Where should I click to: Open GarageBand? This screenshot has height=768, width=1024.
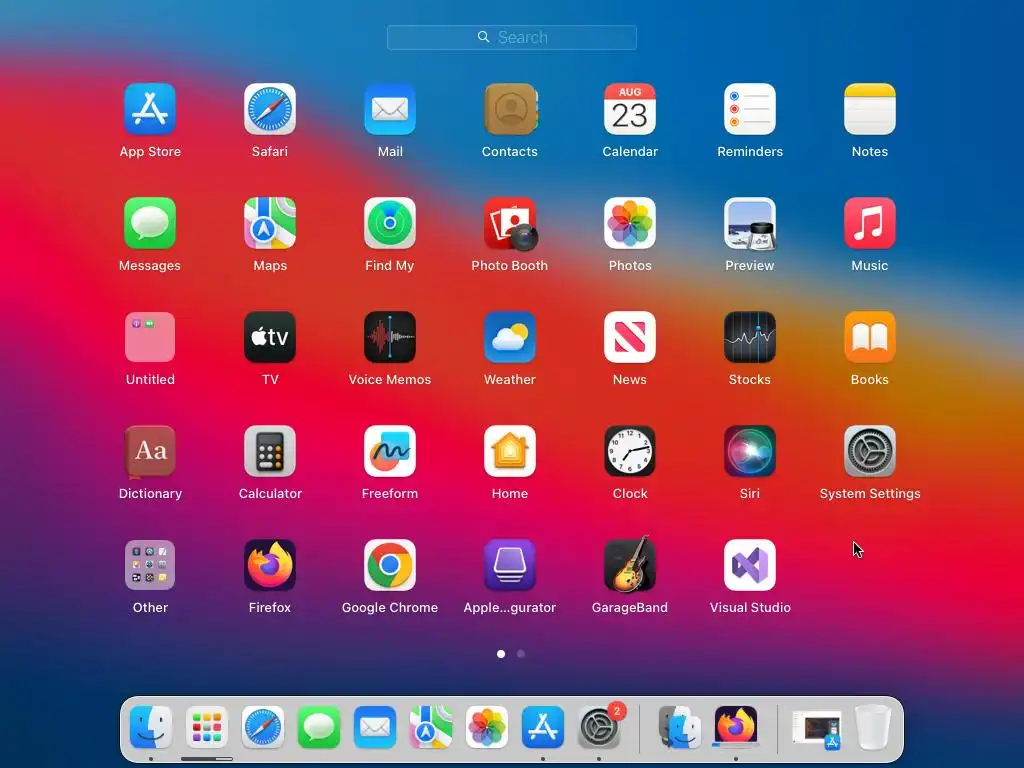pyautogui.click(x=630, y=564)
